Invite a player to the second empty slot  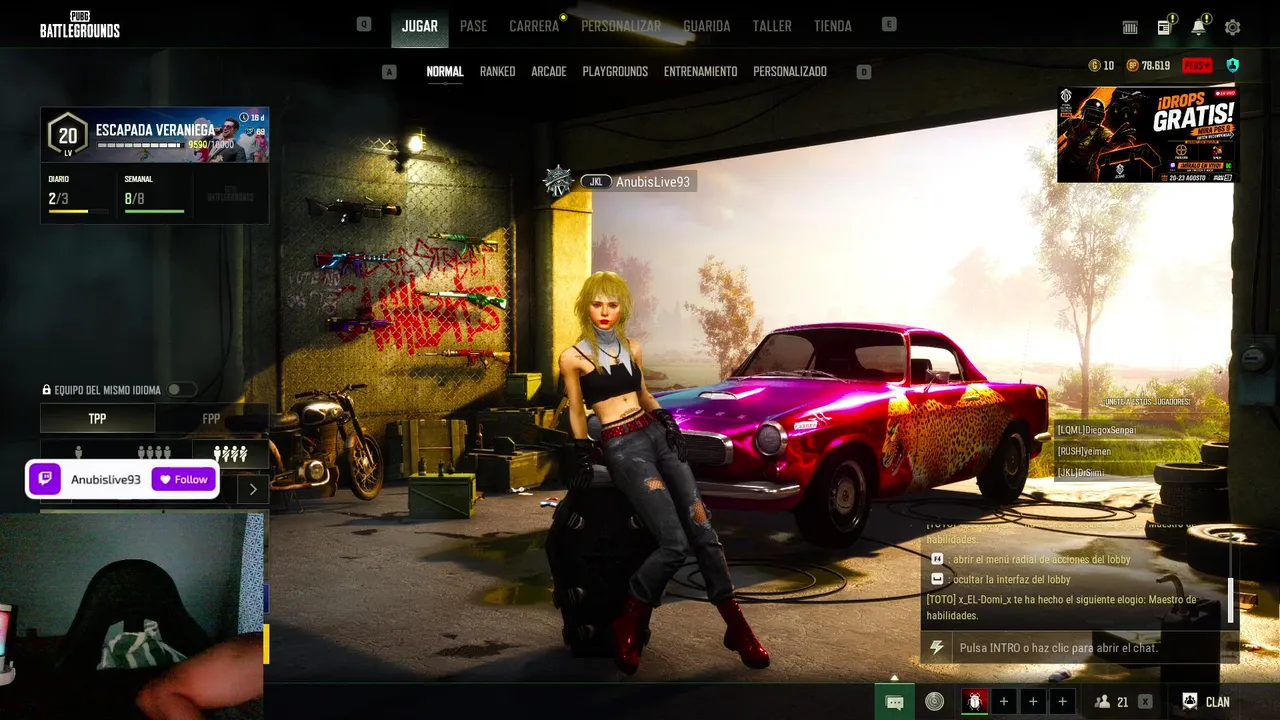coord(1033,701)
